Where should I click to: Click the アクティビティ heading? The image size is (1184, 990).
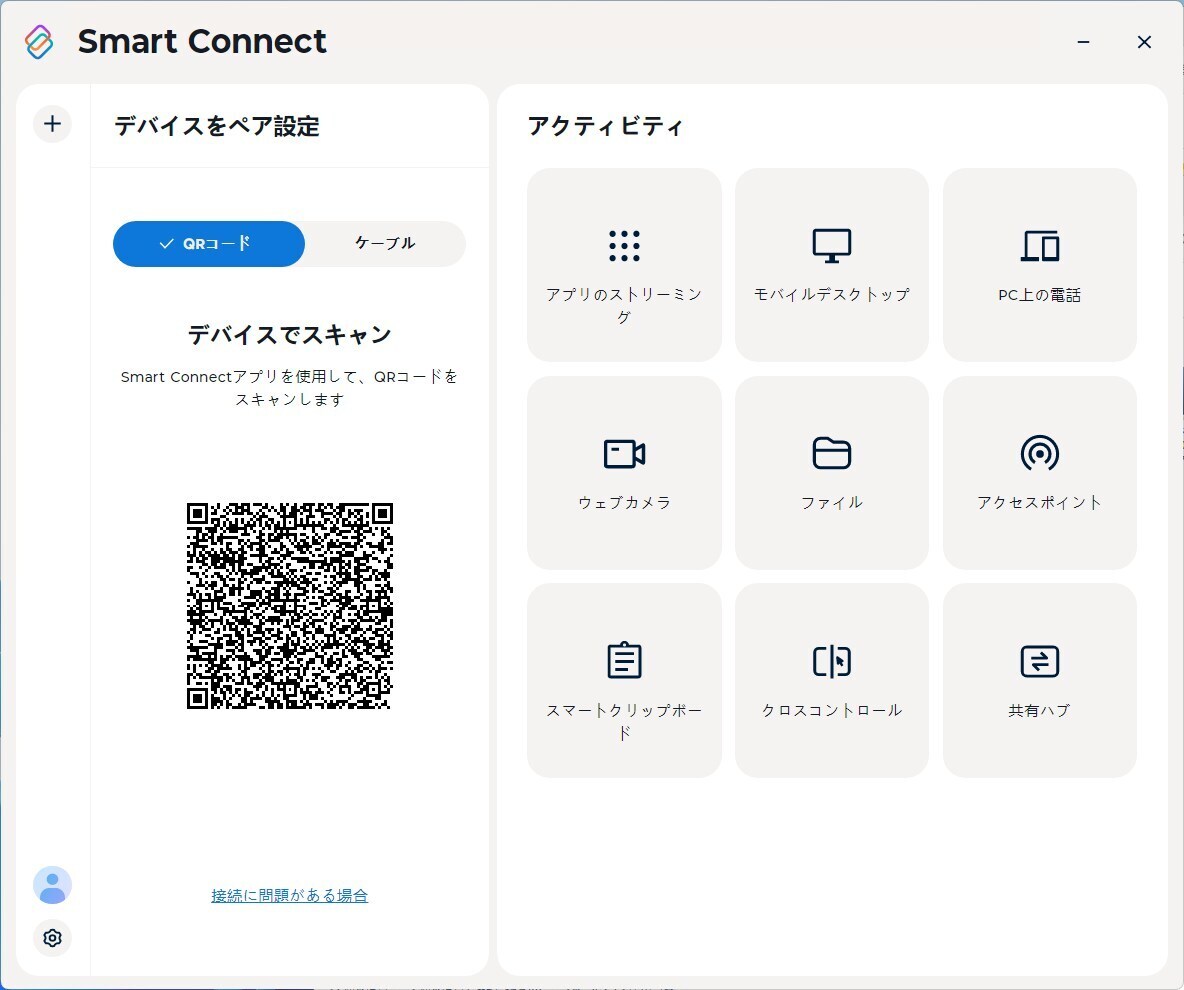click(x=605, y=126)
